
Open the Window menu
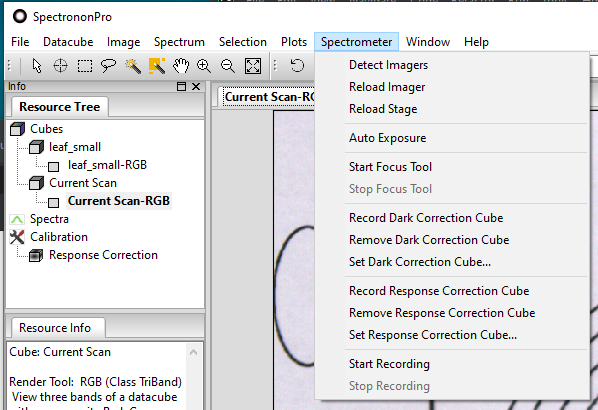(x=428, y=42)
